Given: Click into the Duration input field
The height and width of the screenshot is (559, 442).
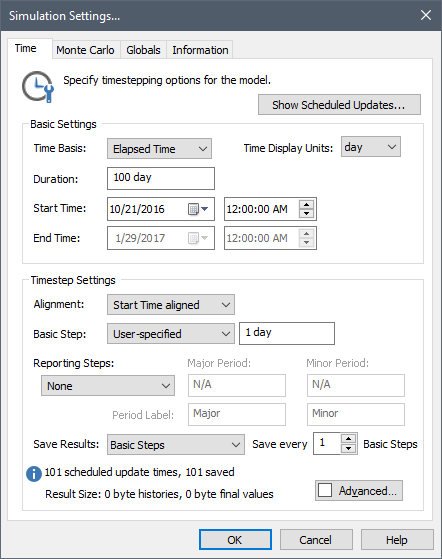Looking at the screenshot, I should click(x=161, y=178).
